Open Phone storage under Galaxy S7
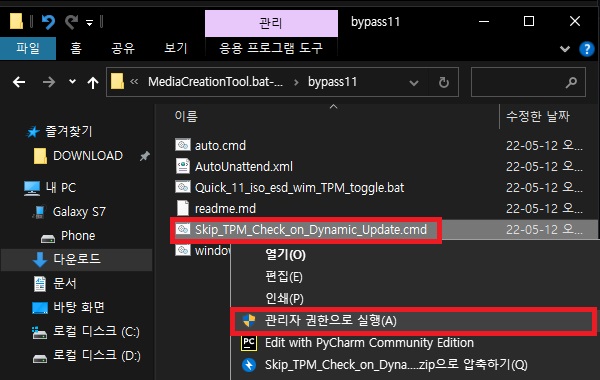 [78, 235]
